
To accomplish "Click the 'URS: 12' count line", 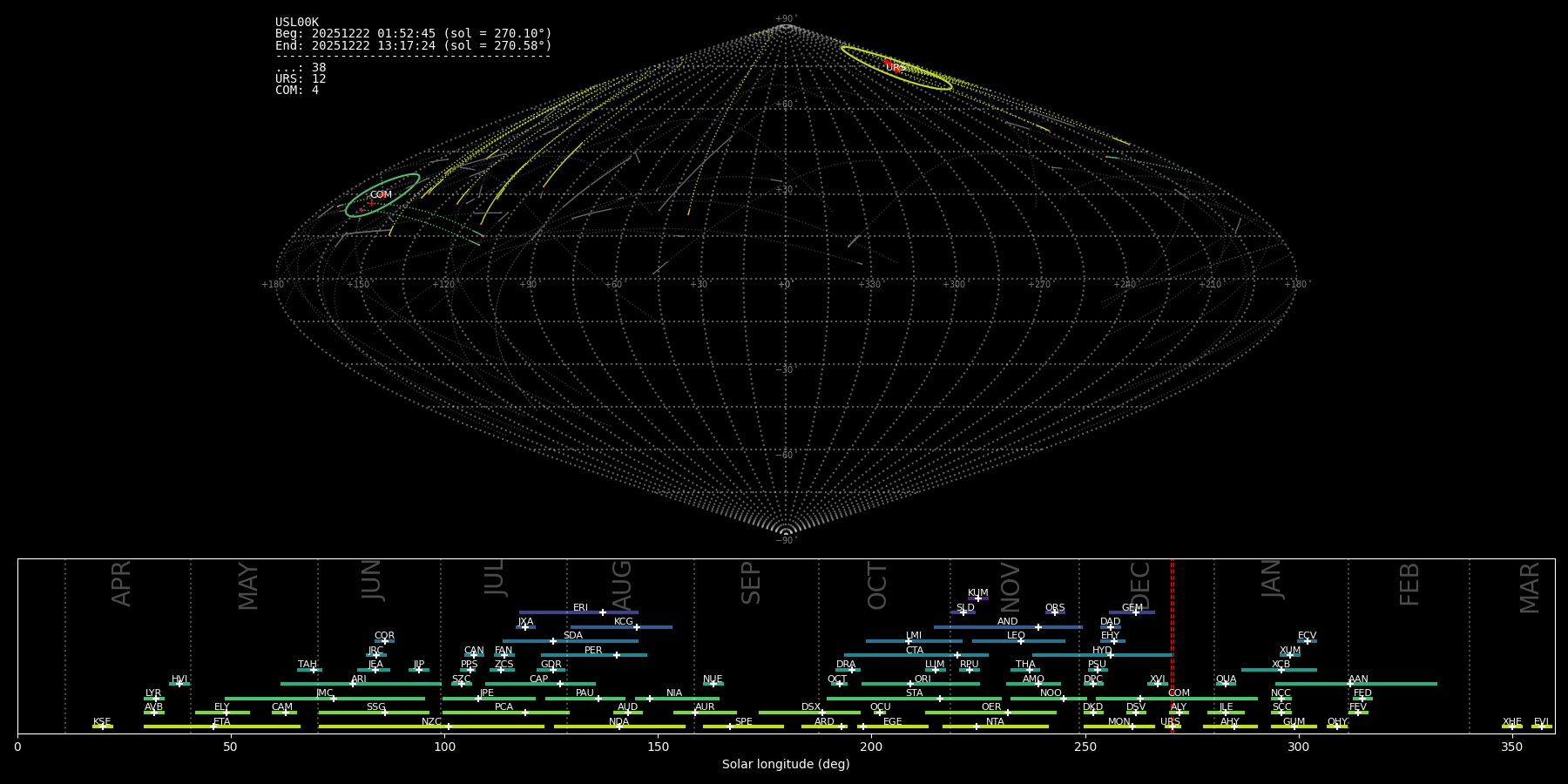I will click(301, 79).
